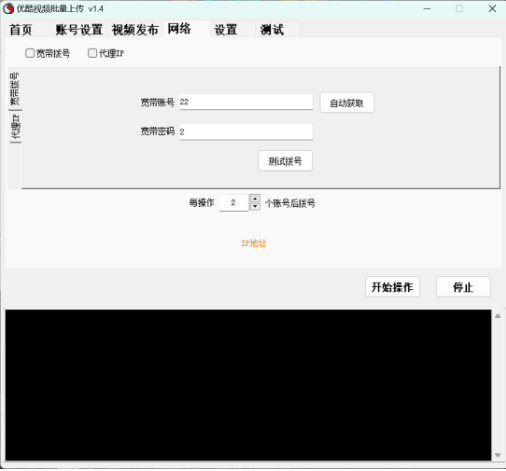
Task: Click the log scrollbar down arrow
Action: [498, 455]
